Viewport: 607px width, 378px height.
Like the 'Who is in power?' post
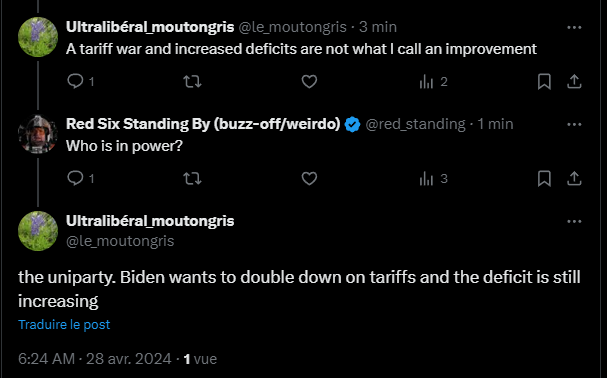309,178
